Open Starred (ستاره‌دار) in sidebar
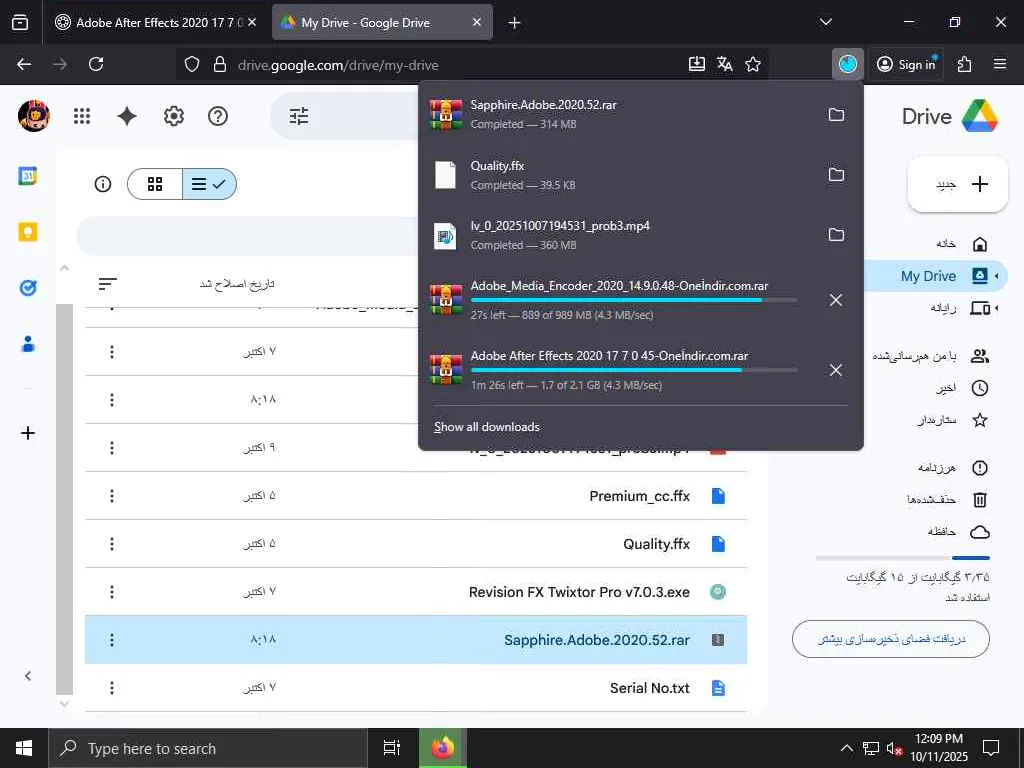This screenshot has width=1024, height=768. [x=952, y=420]
